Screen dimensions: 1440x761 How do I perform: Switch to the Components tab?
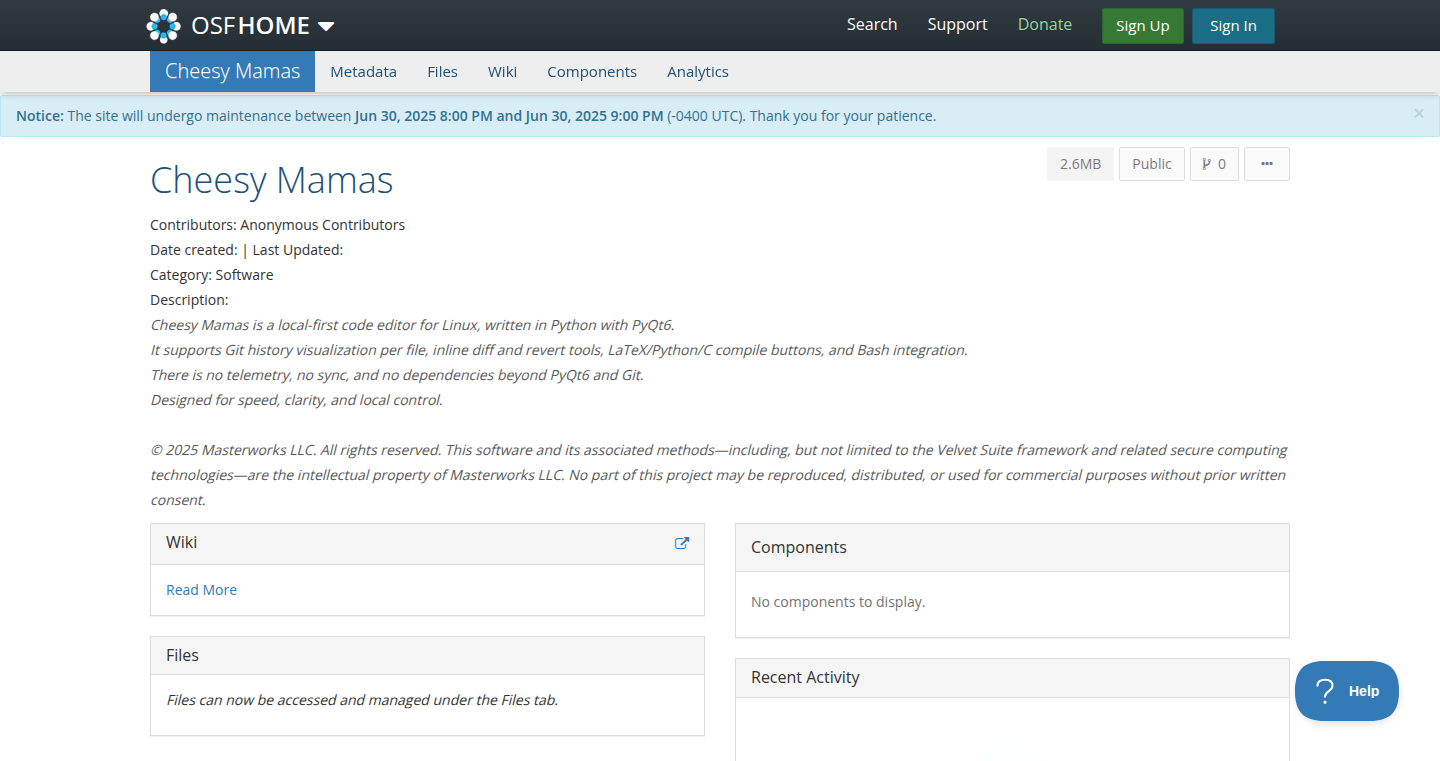click(x=592, y=72)
